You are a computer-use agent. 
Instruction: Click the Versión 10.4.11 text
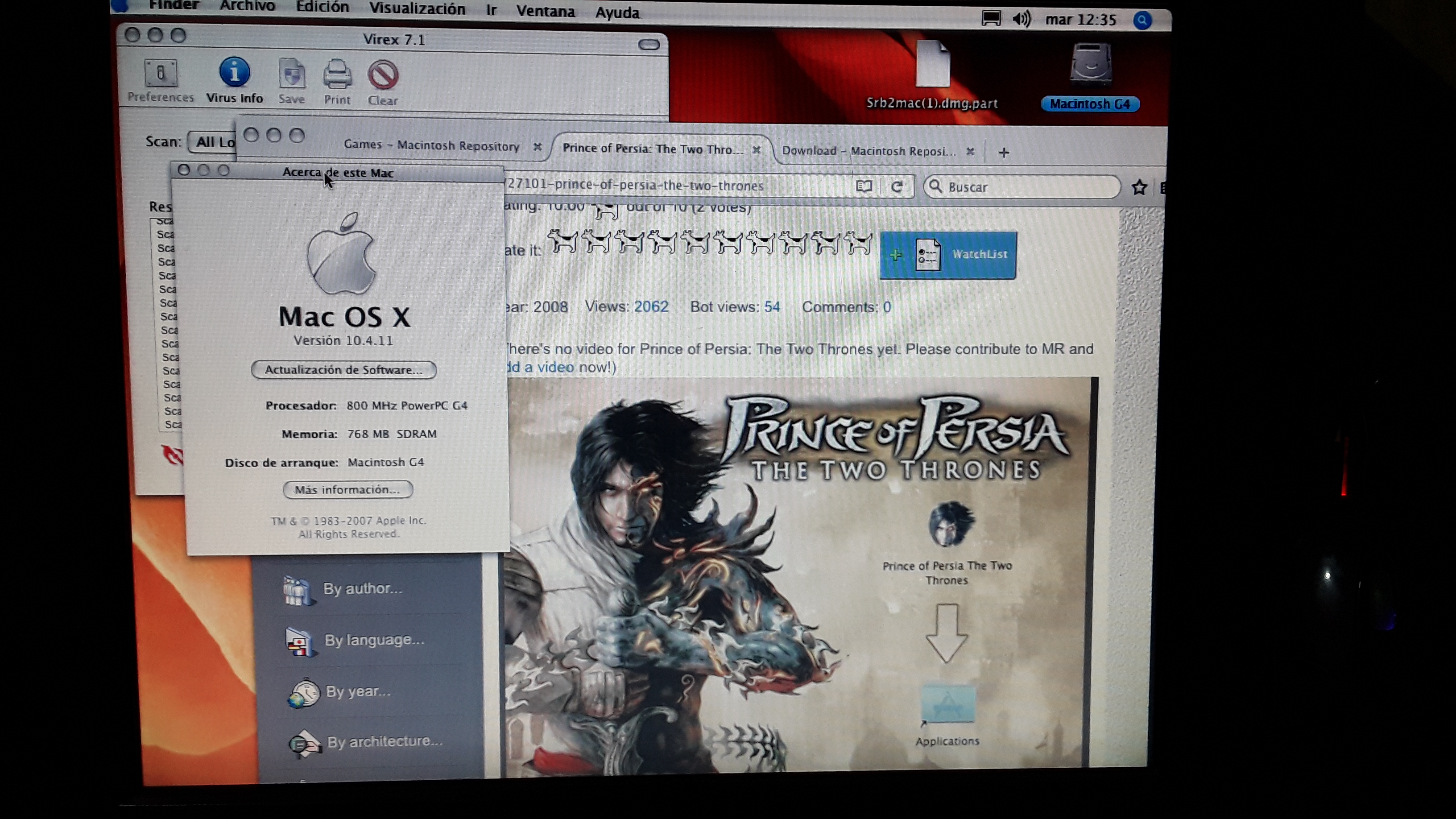pos(343,340)
